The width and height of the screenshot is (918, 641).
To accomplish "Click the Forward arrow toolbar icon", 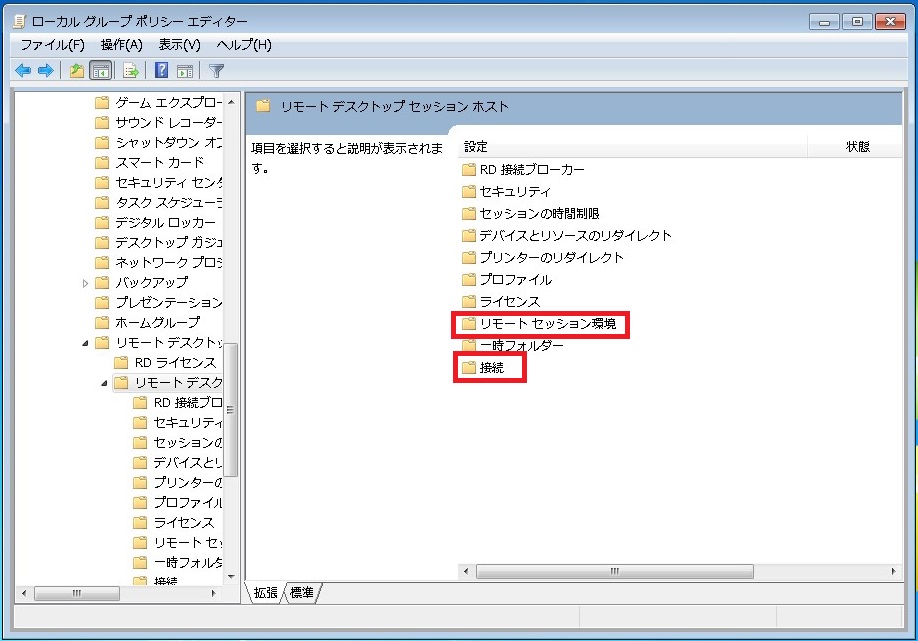I will click(45, 70).
